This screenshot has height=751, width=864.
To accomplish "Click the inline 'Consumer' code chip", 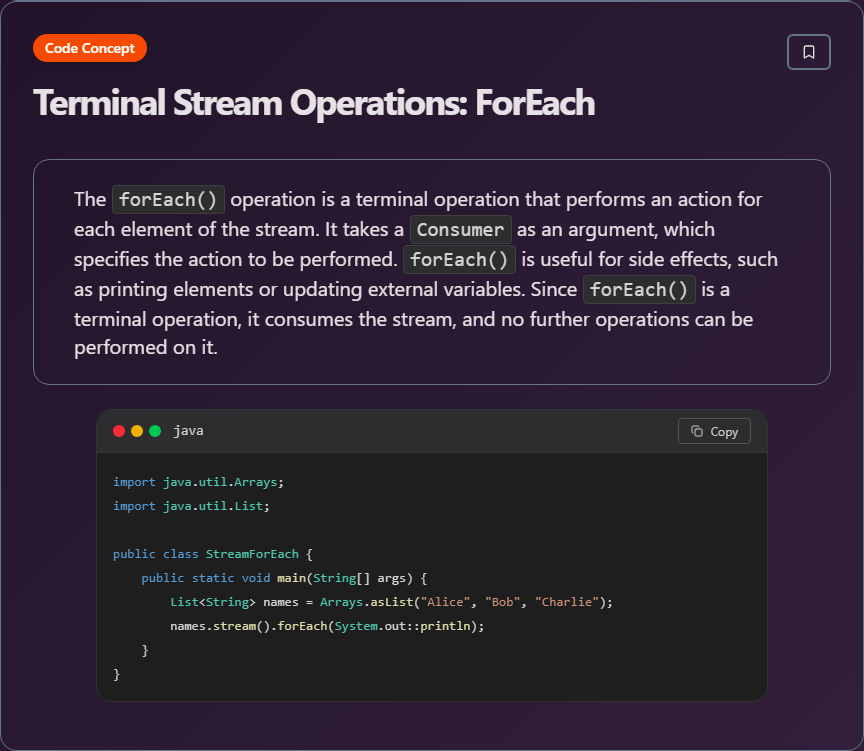I will click(461, 229).
